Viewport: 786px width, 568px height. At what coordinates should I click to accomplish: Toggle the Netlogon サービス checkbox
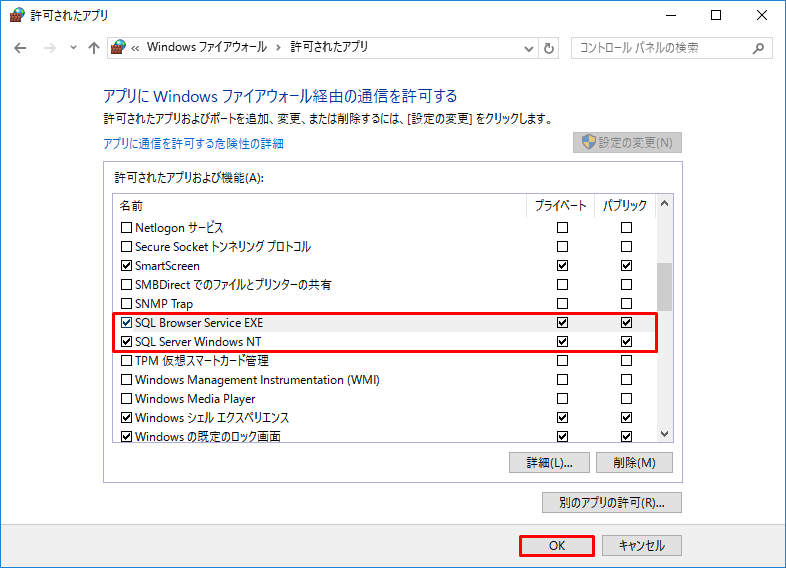126,228
